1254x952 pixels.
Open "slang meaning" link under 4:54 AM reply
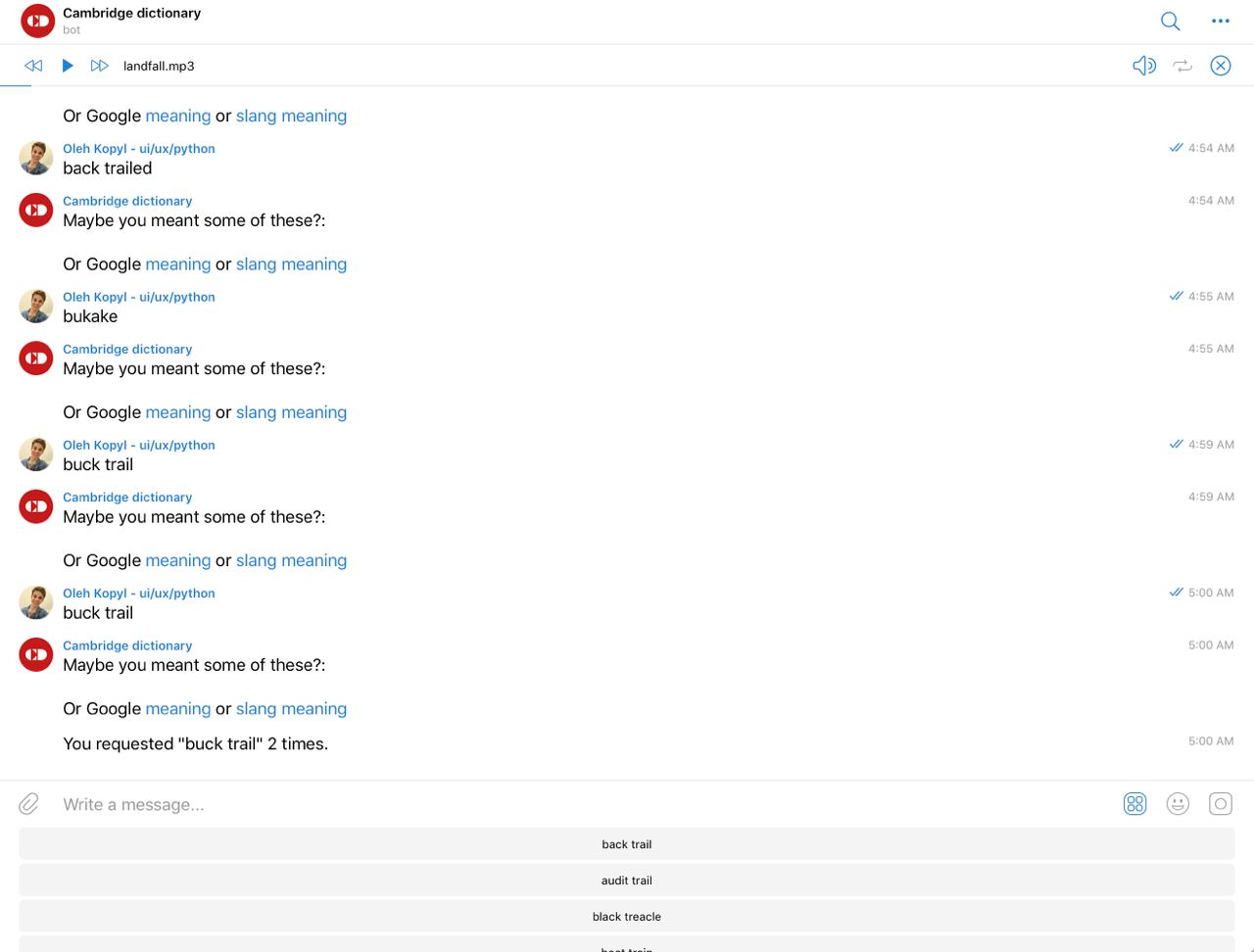click(x=291, y=263)
